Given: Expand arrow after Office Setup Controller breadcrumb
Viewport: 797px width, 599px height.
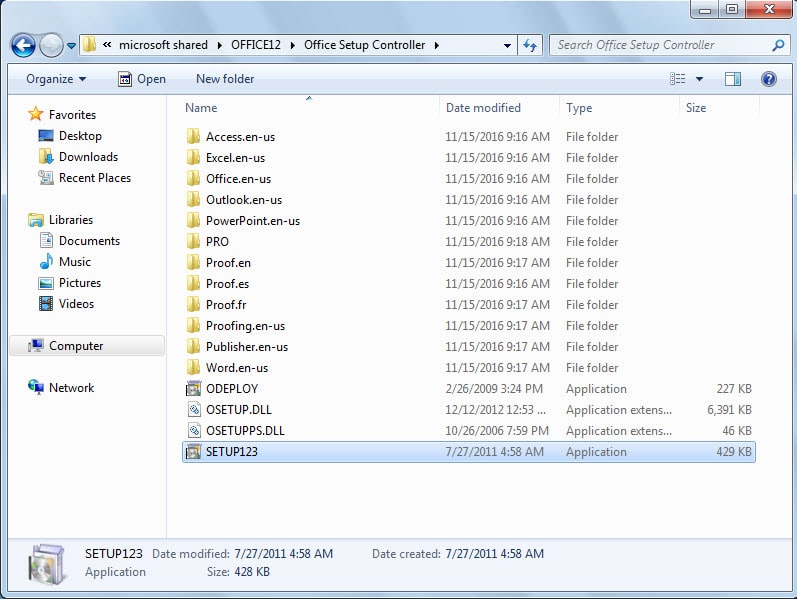Looking at the screenshot, I should pos(437,45).
